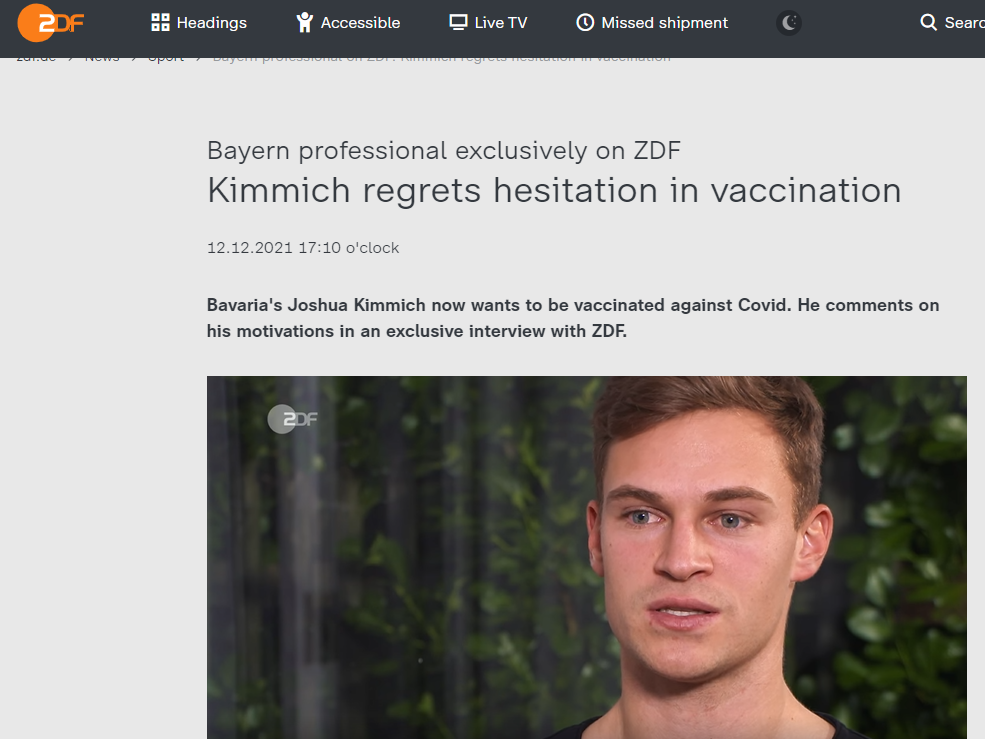Screen dimensions: 985x739
Task: Open the Accessible menu label
Action: 360,22
